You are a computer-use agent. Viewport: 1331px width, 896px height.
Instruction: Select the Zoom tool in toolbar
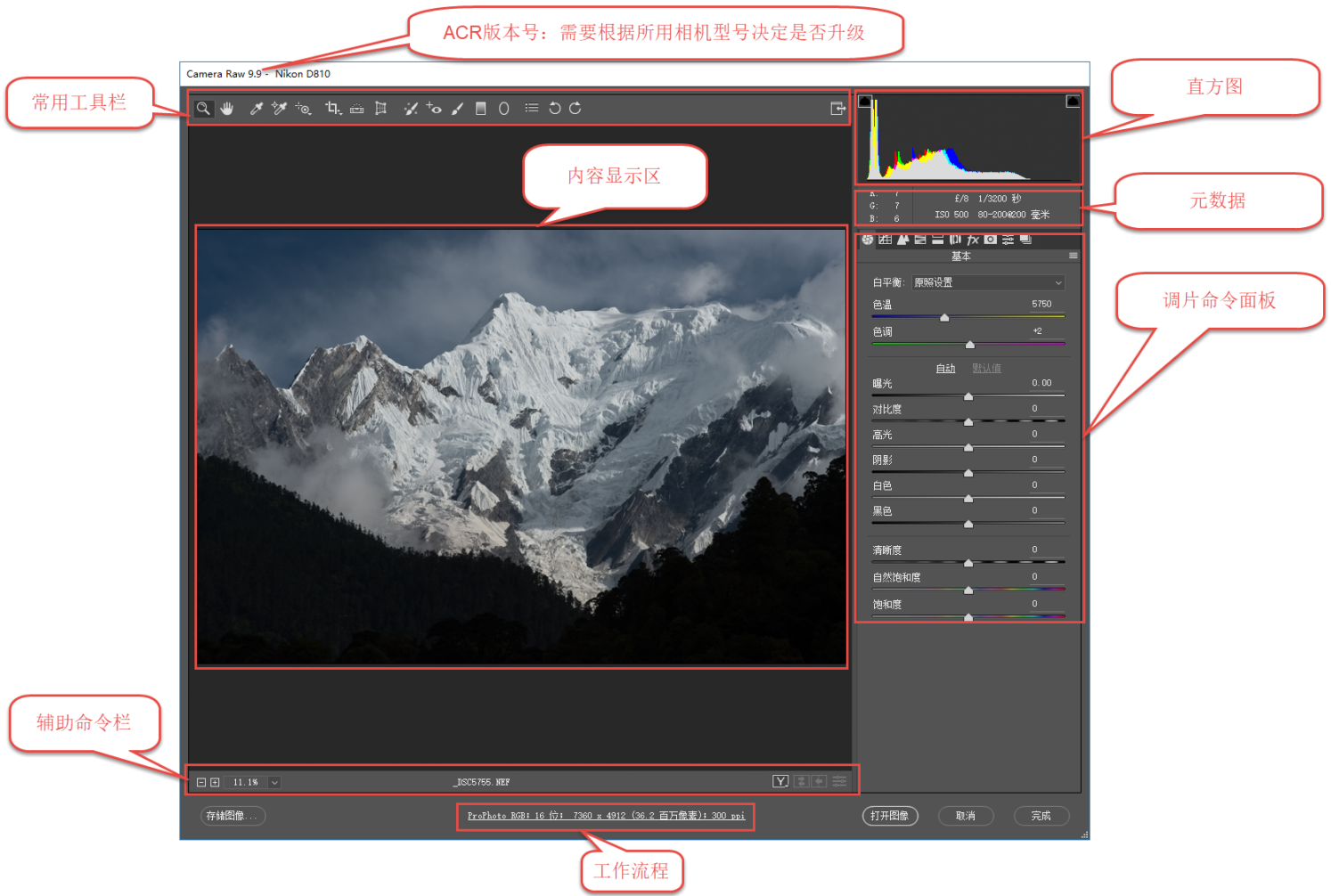pos(203,109)
